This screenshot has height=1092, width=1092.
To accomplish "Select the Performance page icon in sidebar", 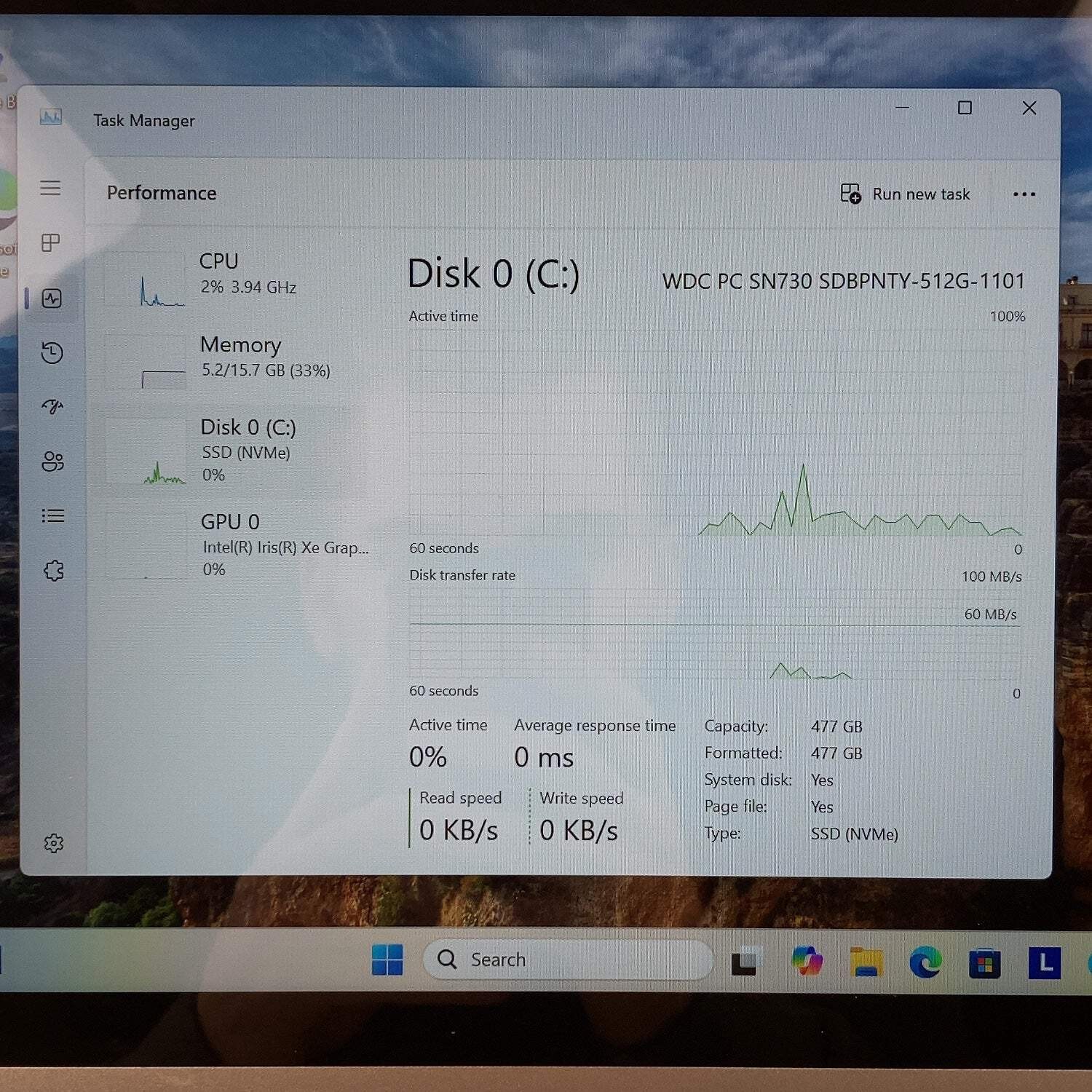I will click(x=52, y=298).
